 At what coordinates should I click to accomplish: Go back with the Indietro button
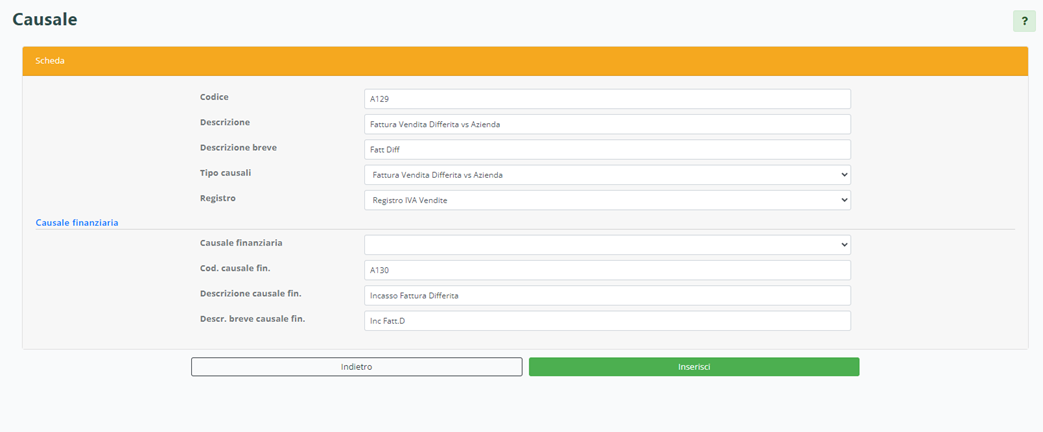pos(356,367)
